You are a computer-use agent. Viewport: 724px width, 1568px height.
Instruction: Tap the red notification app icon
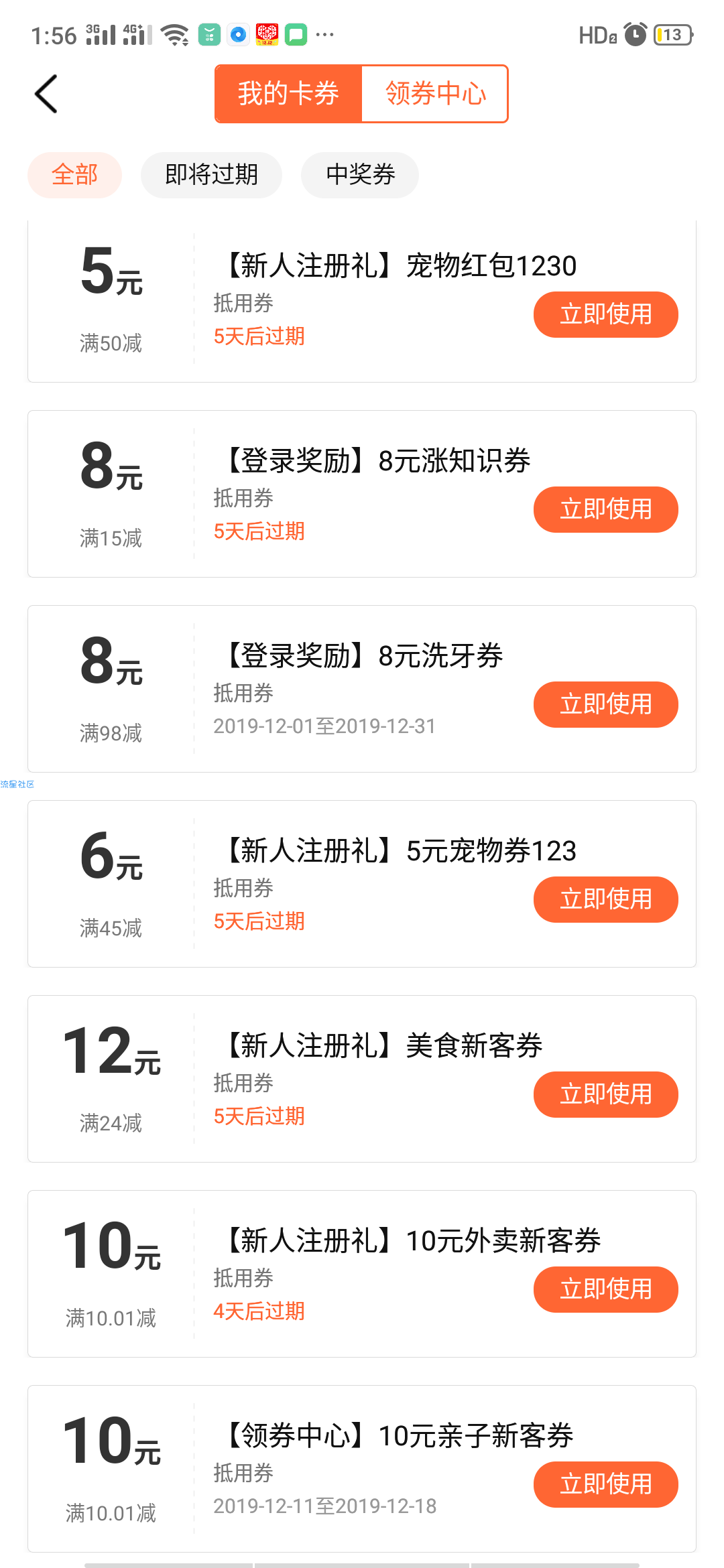[x=267, y=34]
